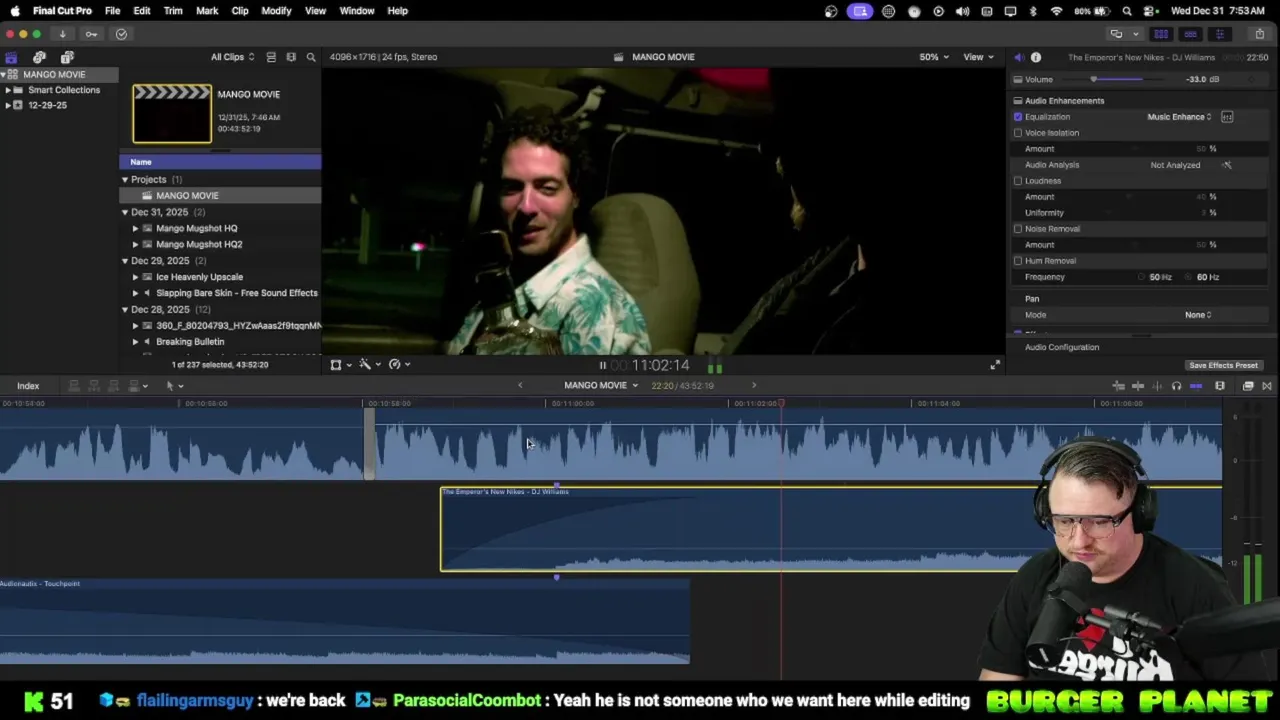Open the 50% viewer zoom dropdown
This screenshot has height=720, width=1280.
[x=934, y=57]
